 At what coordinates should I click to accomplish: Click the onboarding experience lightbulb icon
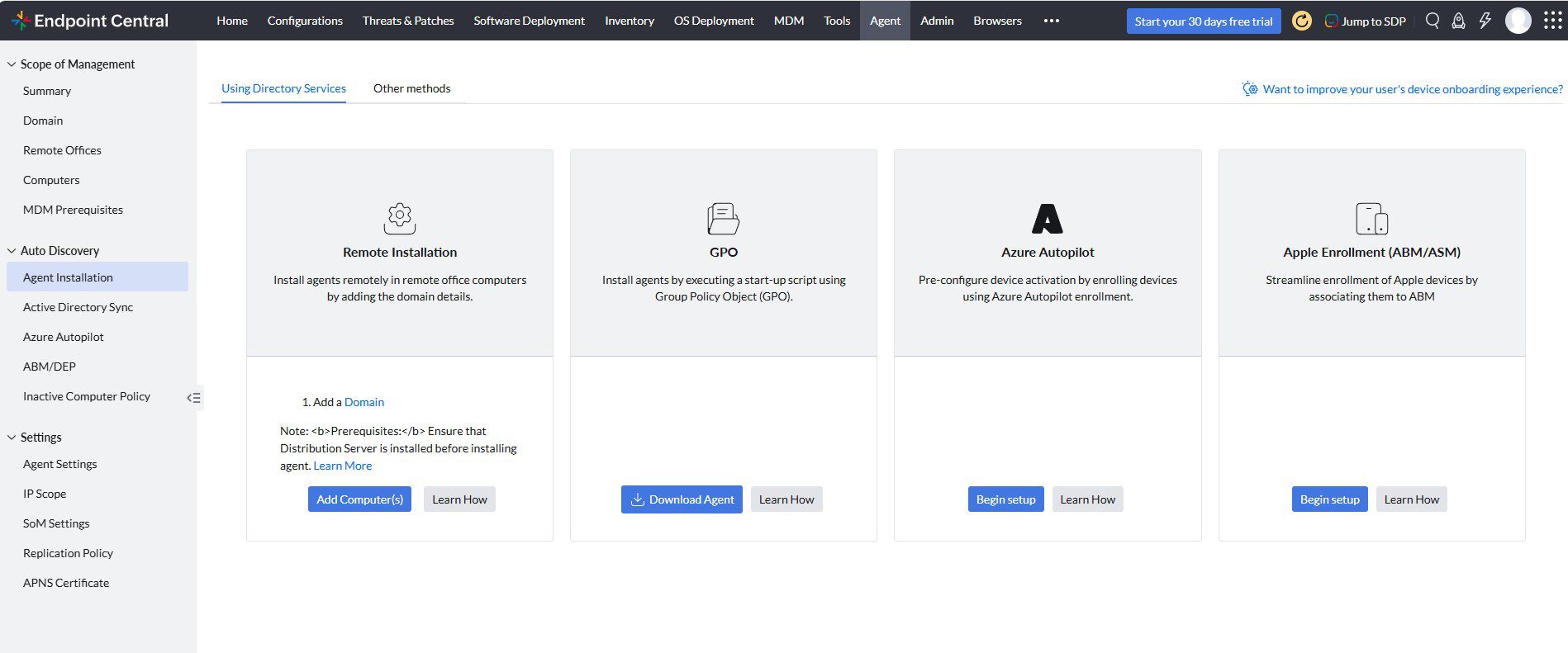point(1250,88)
